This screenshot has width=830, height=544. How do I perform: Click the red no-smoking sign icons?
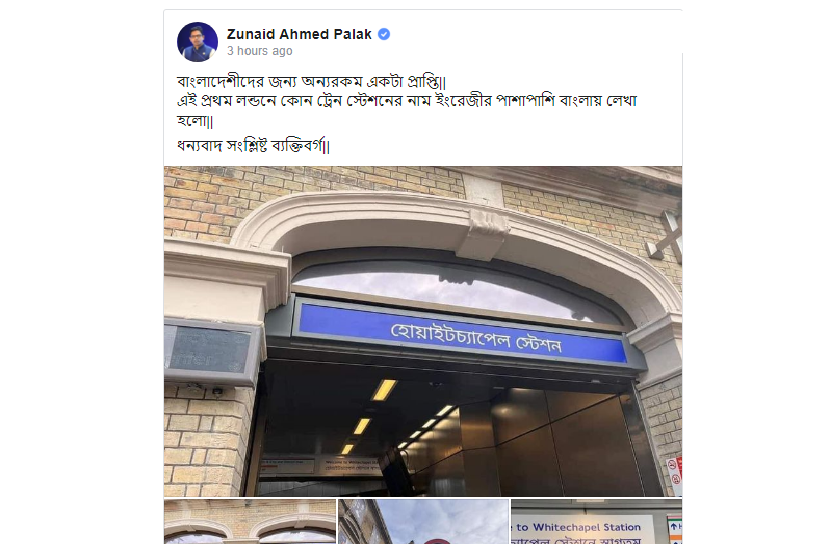(675, 475)
